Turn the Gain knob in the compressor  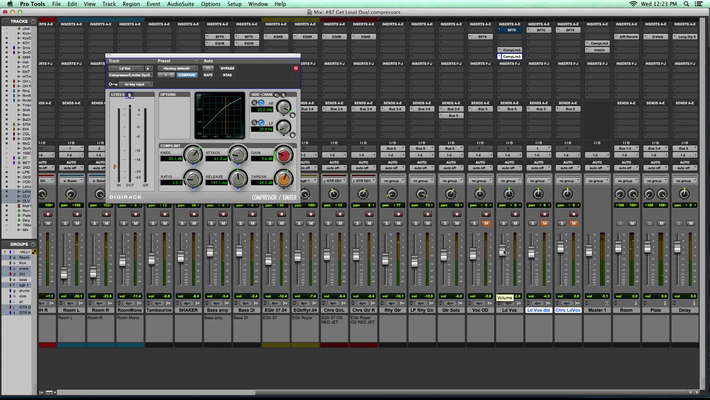tap(283, 155)
